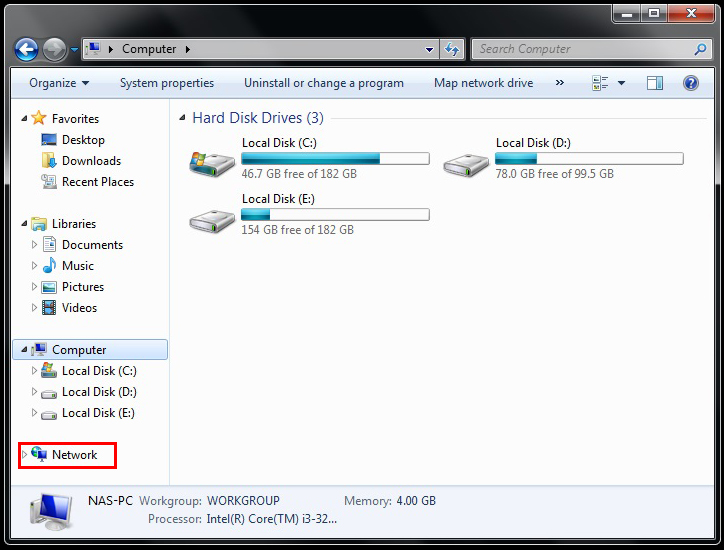Open address bar history dropdown
Viewport: 724px width, 550px height.
429,49
